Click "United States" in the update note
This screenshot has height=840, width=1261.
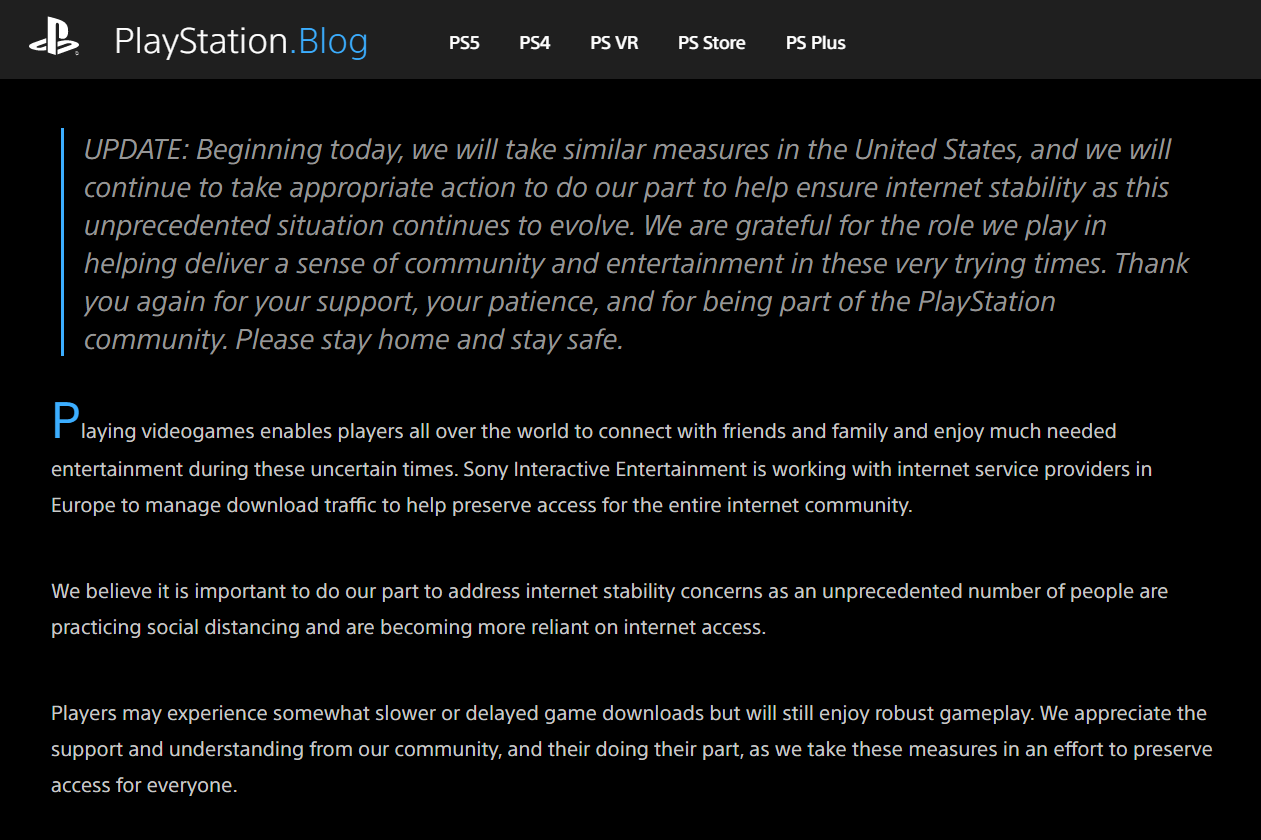[x=937, y=150]
